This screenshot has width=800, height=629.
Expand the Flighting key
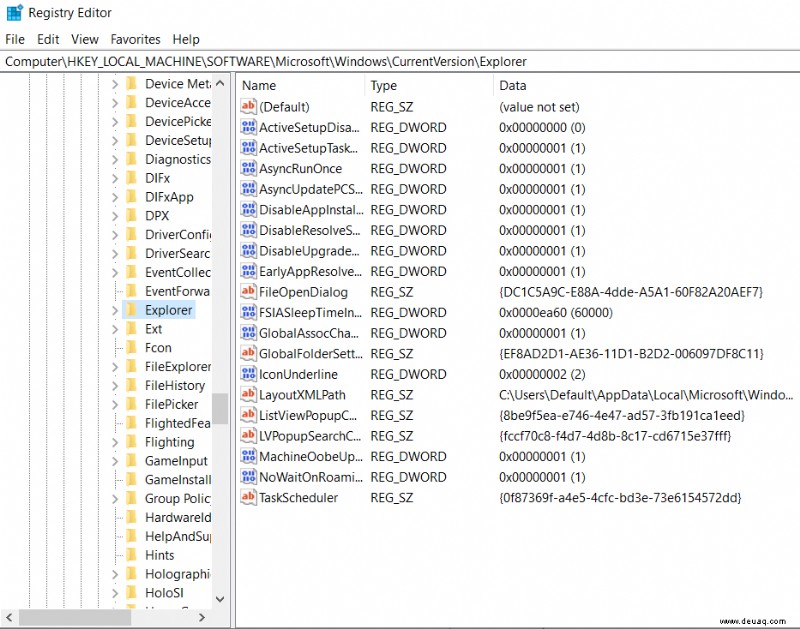[x=115, y=442]
